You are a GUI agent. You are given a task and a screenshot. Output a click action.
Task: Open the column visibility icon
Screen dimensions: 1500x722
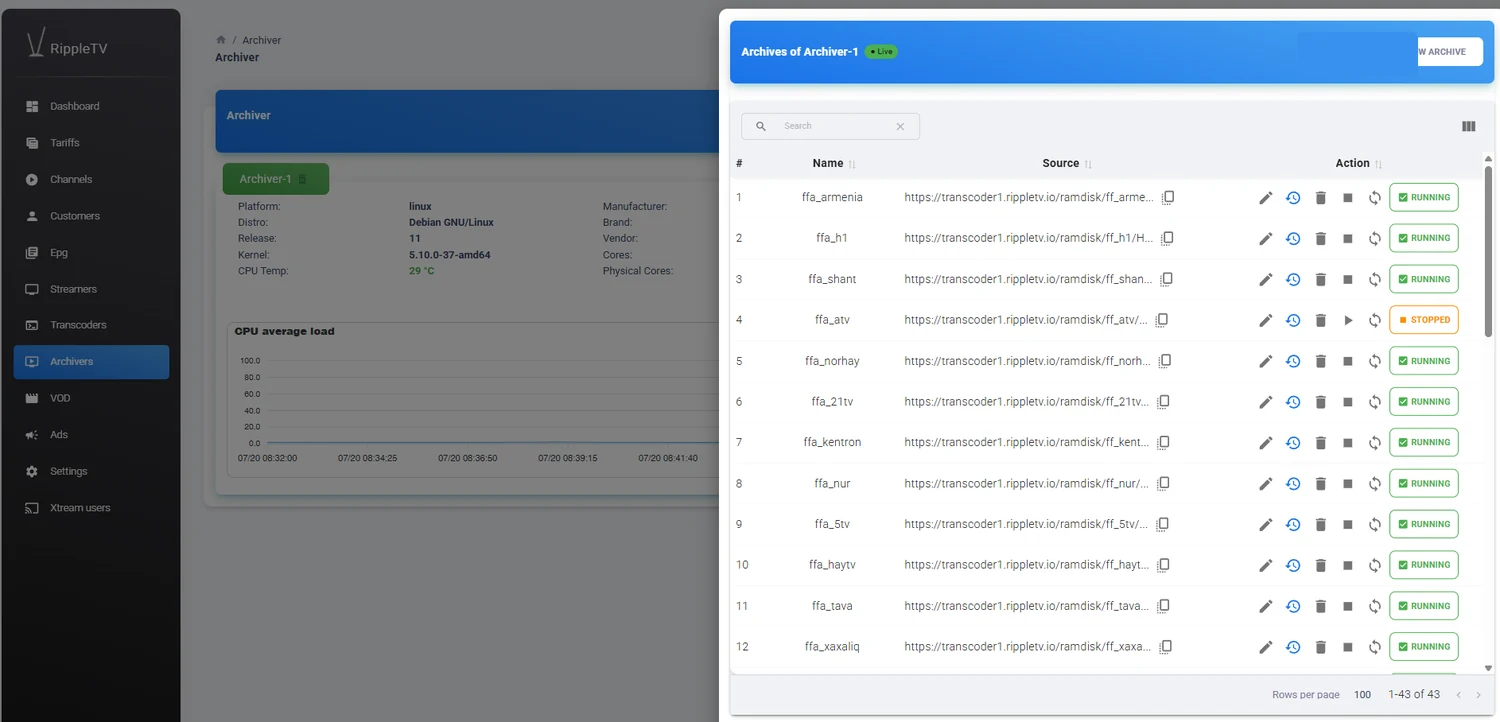[x=1468, y=126]
